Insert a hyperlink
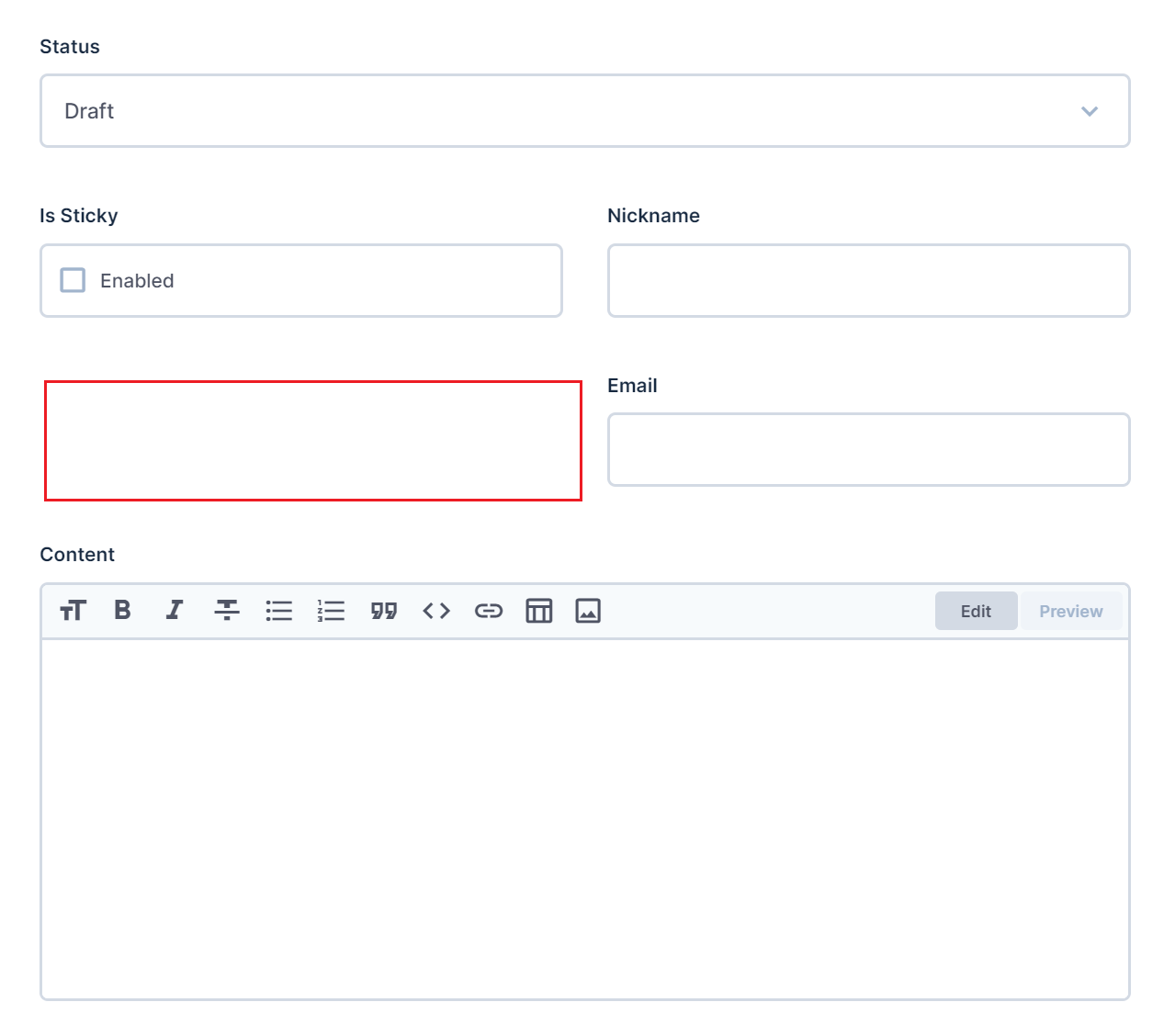 [489, 611]
